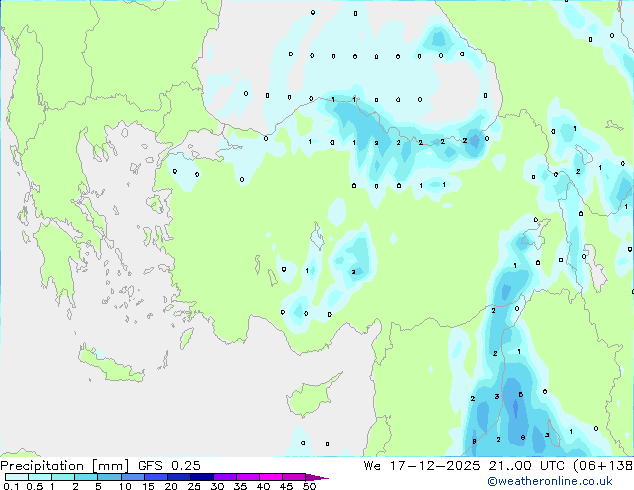Image resolution: width=634 pixels, height=490 pixels.
Task: Click the 'GFS 0.25' model label
Action: click(x=169, y=466)
